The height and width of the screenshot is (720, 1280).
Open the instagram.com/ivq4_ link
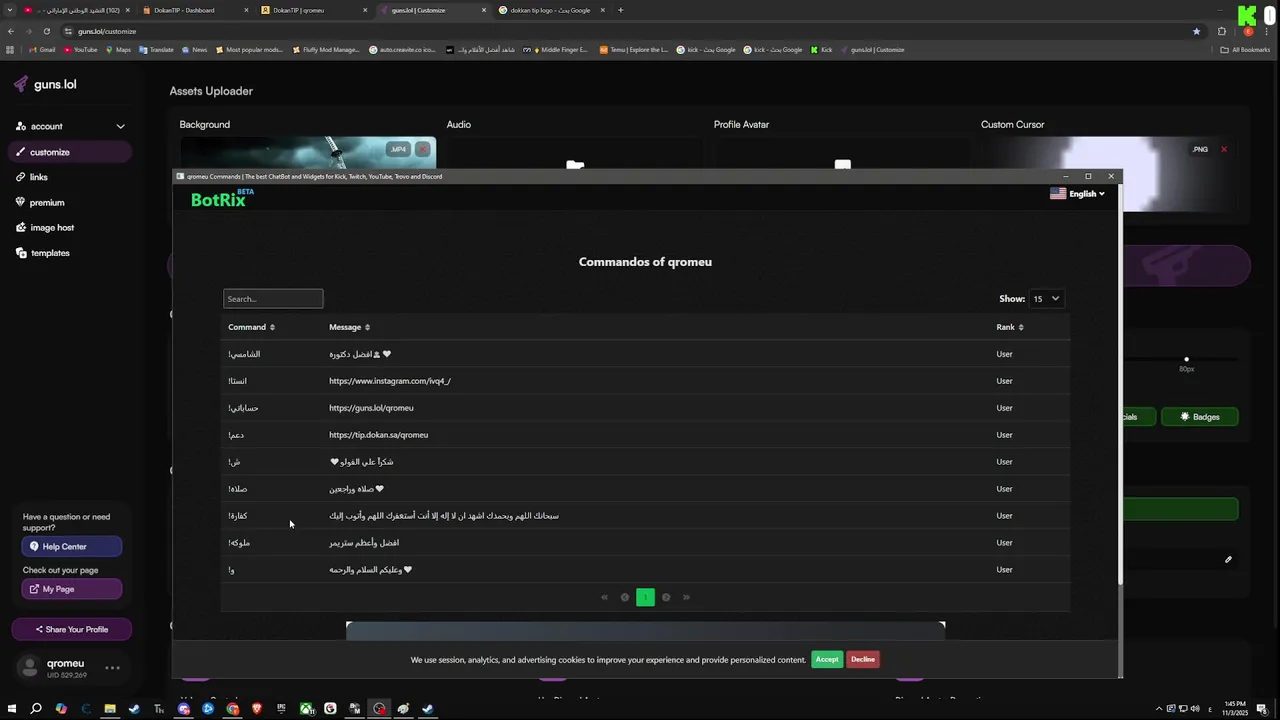click(x=390, y=381)
